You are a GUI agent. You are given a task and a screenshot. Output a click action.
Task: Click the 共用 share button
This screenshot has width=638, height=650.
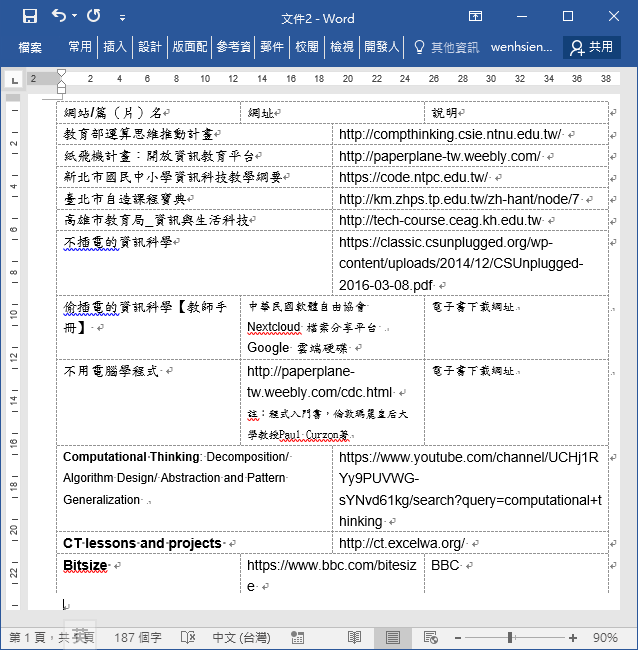592,47
